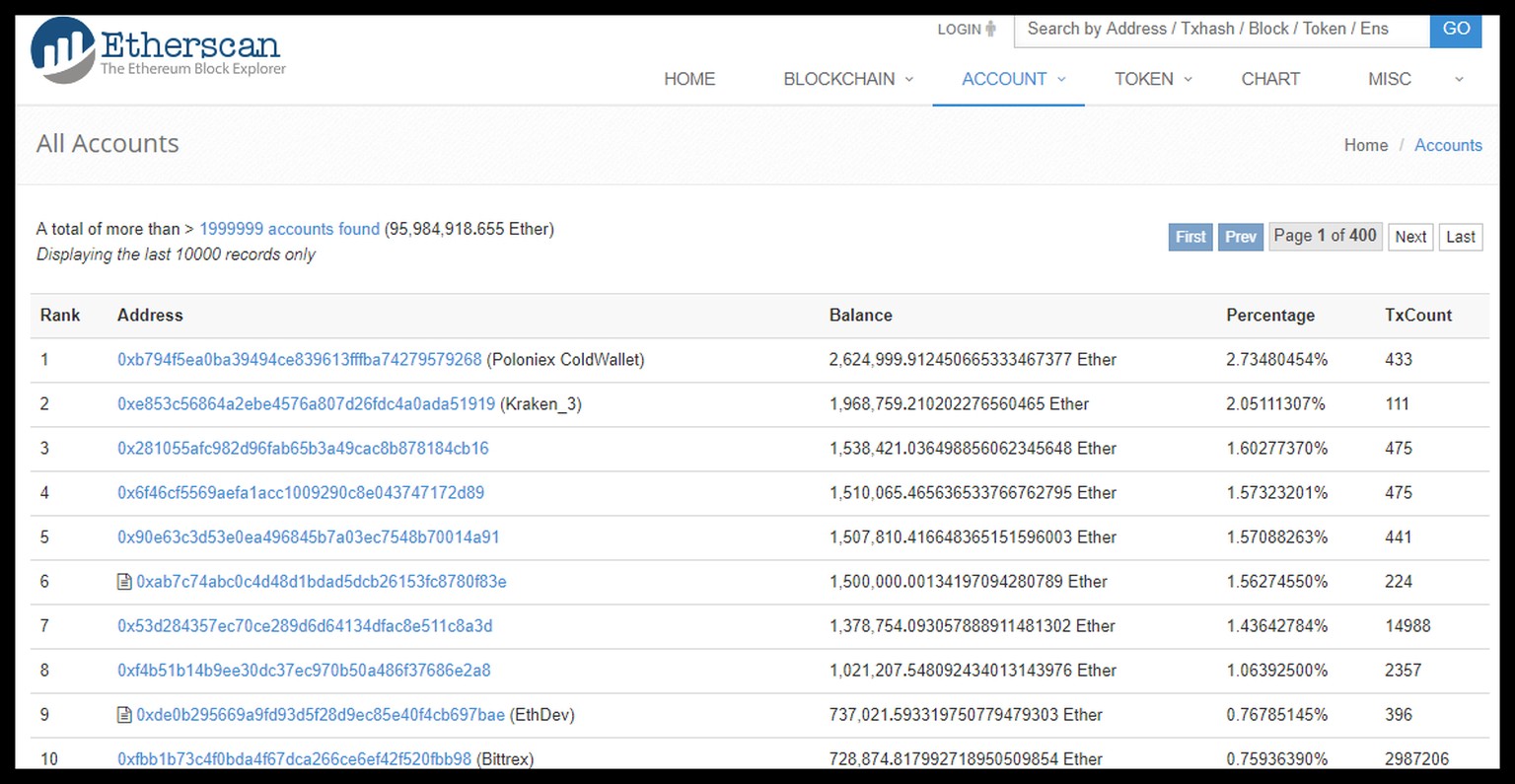Open the Home menu item

[x=689, y=79]
